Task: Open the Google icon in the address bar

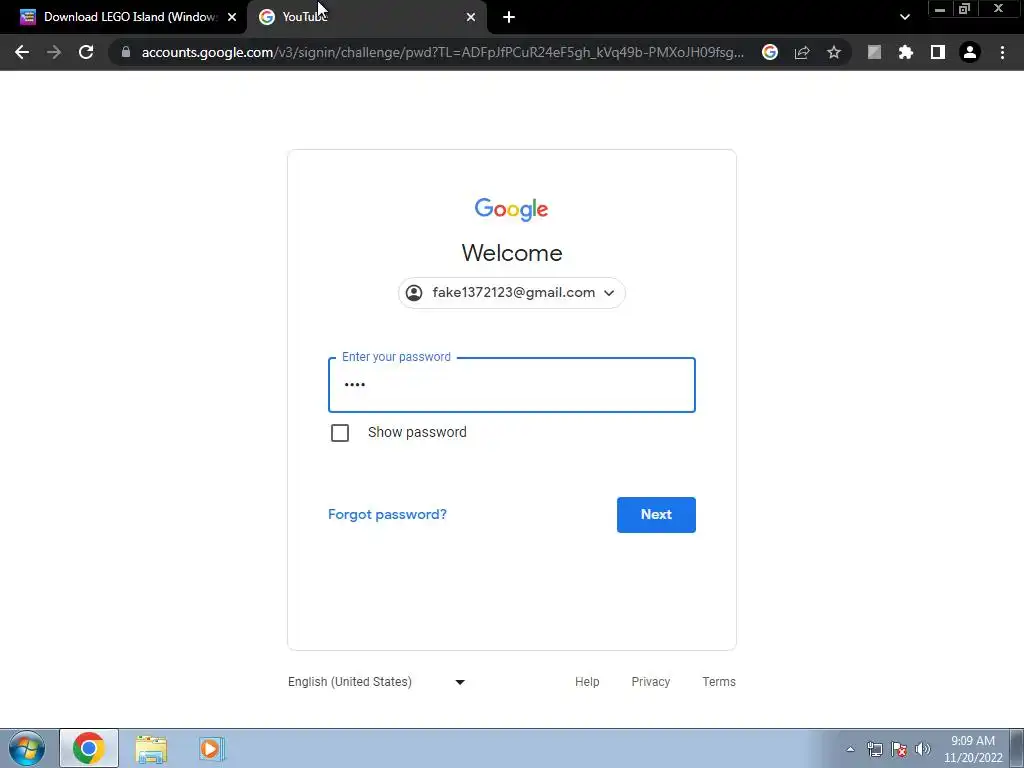Action: point(770,52)
